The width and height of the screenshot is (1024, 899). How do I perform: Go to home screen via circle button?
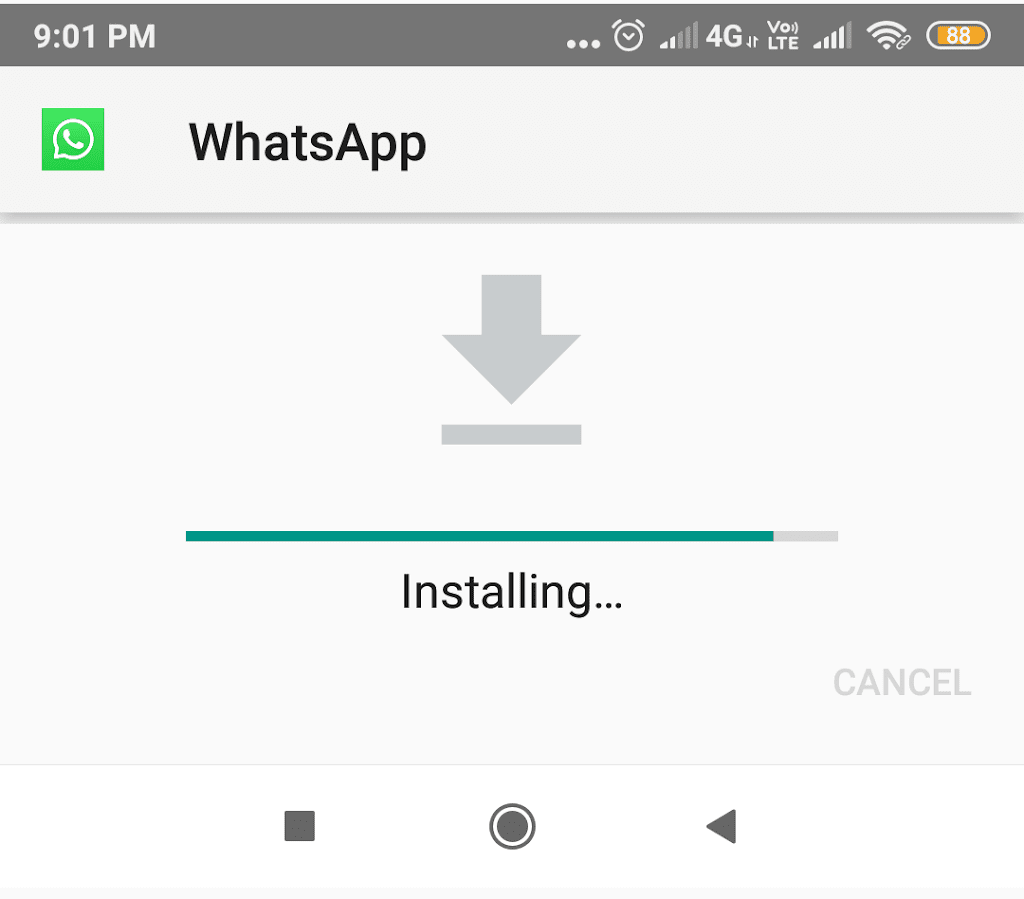pos(512,826)
